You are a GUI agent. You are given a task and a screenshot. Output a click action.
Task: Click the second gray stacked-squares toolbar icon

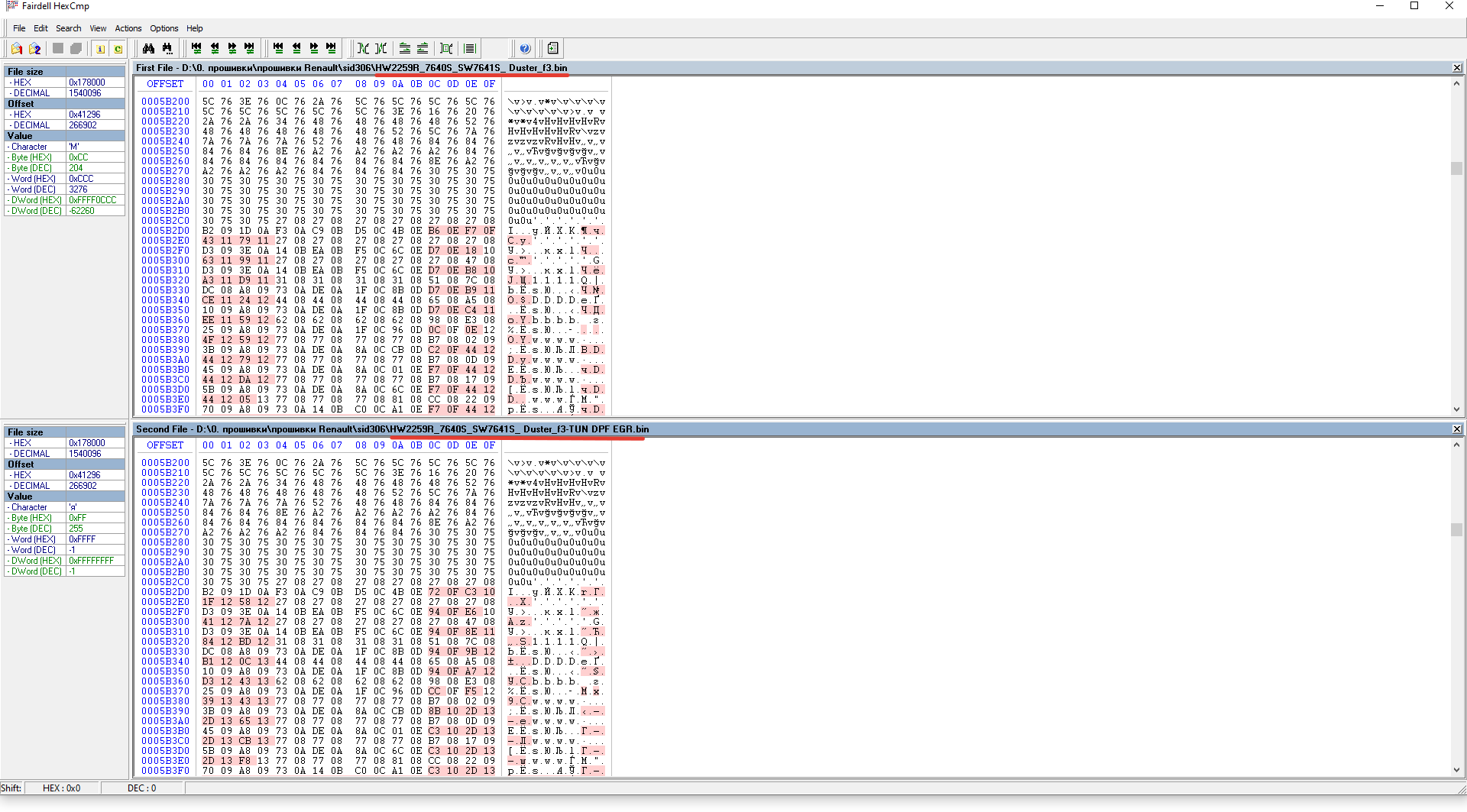pos(76,49)
